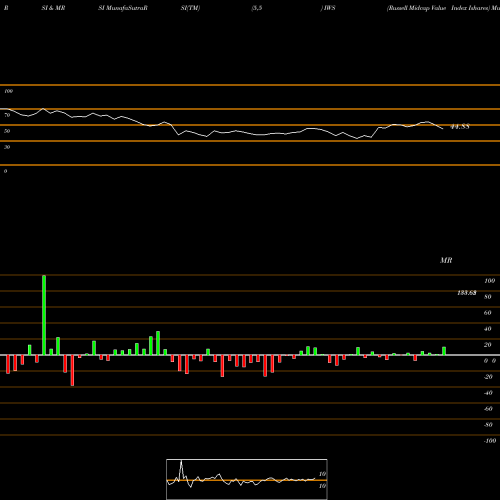
Task: Click the current RSI value at the line's end
Action: (460, 127)
